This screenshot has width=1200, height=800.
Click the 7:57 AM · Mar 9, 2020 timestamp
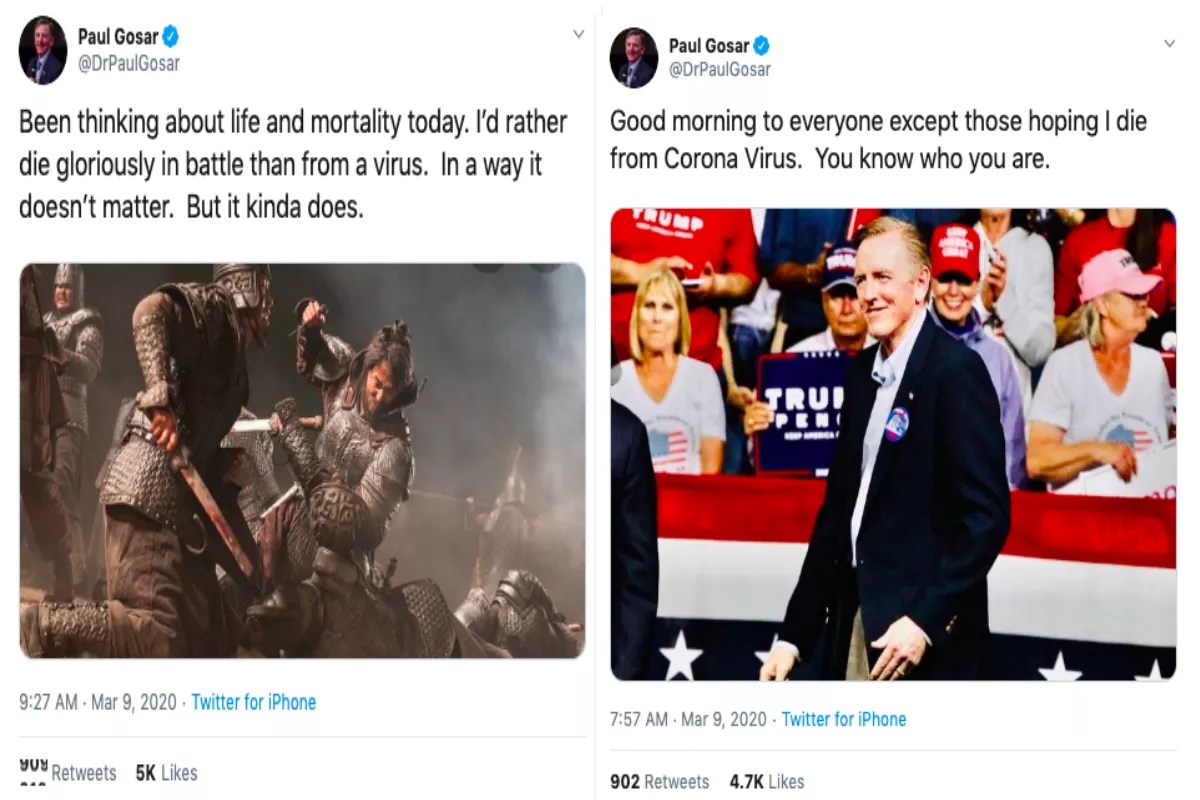coord(688,719)
